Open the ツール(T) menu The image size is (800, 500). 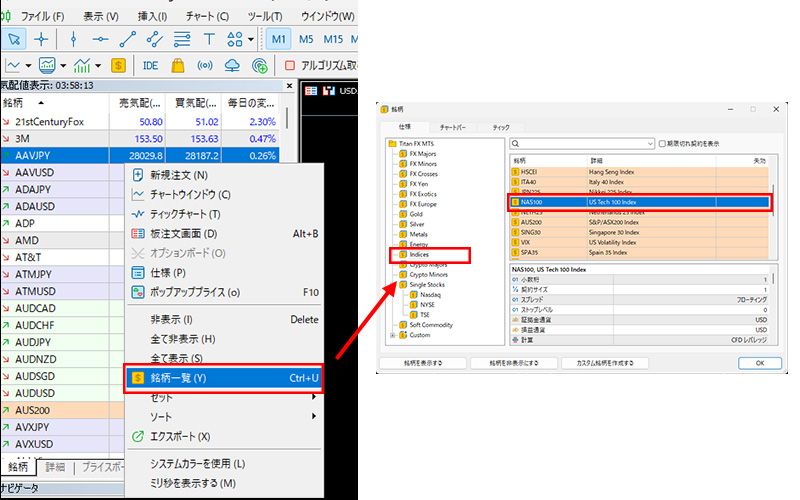pos(265,16)
